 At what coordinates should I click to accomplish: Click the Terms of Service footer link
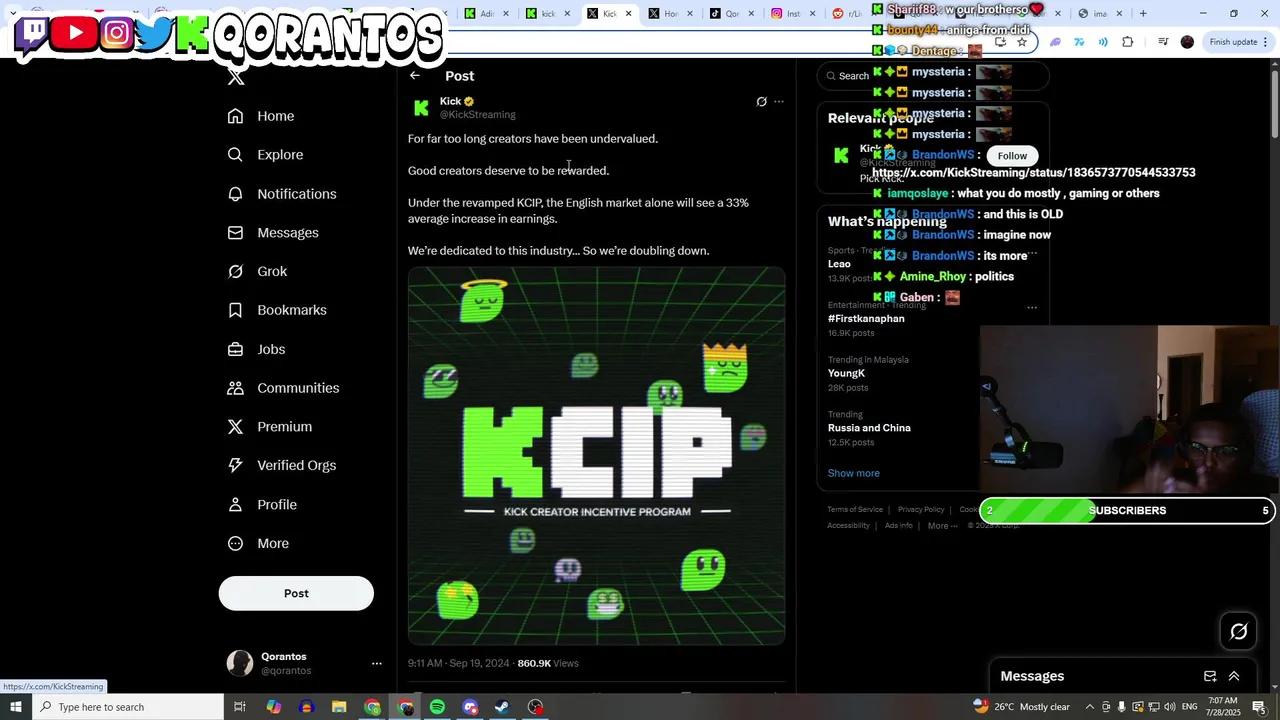coord(855,510)
